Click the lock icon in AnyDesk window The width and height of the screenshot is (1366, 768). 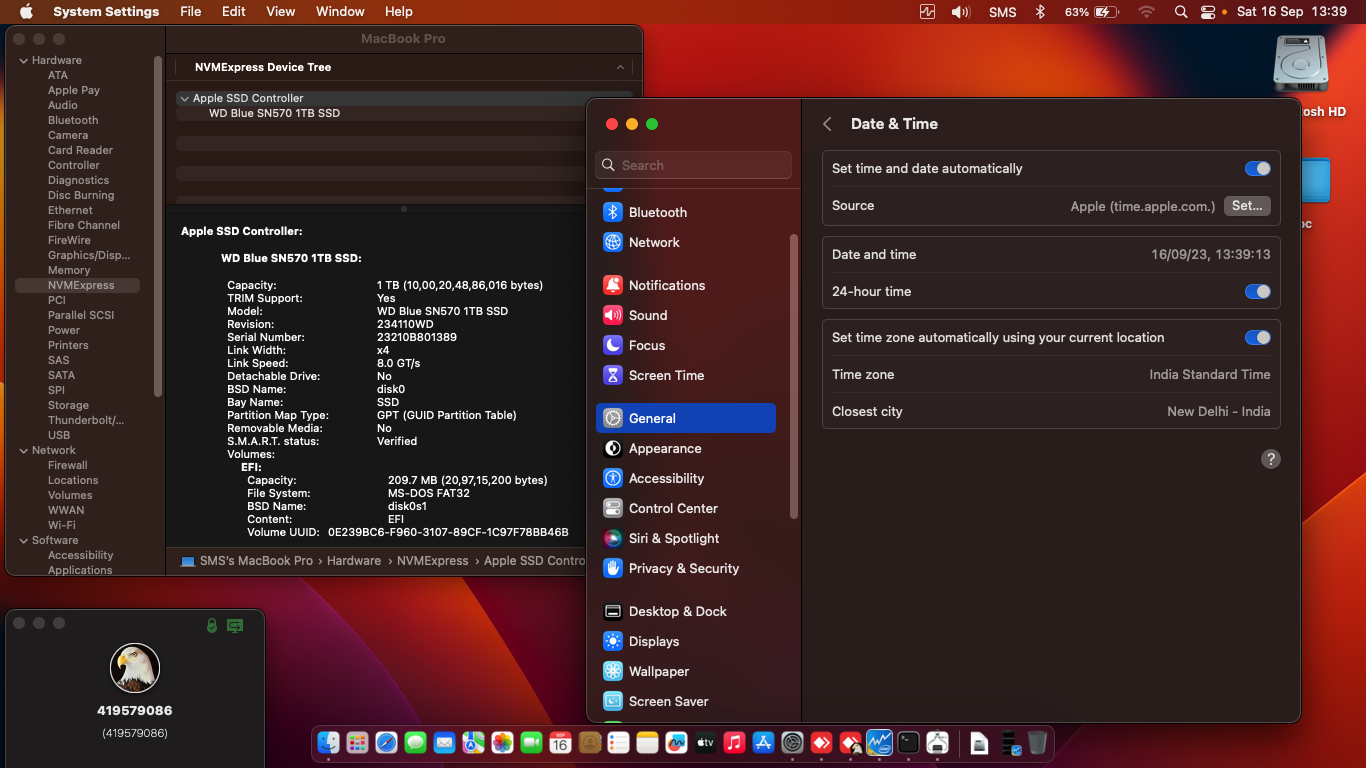[x=211, y=626]
